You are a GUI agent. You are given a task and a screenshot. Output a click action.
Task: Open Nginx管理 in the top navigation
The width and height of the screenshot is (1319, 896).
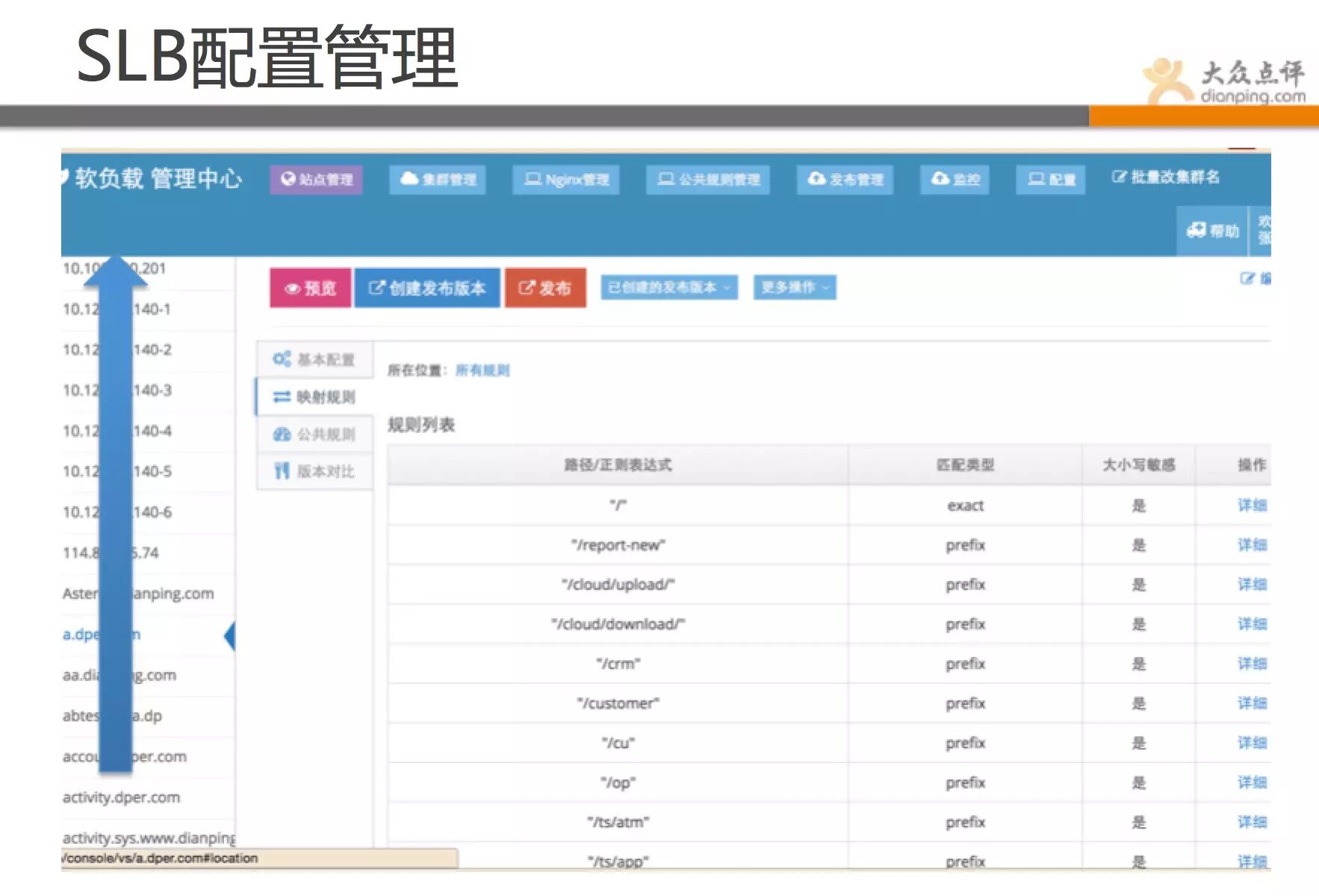(566, 179)
